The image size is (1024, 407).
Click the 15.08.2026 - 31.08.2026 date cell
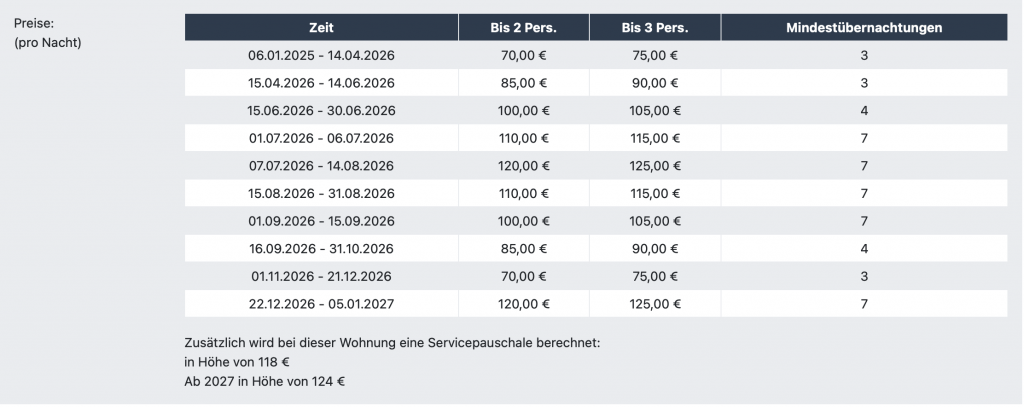click(x=321, y=193)
